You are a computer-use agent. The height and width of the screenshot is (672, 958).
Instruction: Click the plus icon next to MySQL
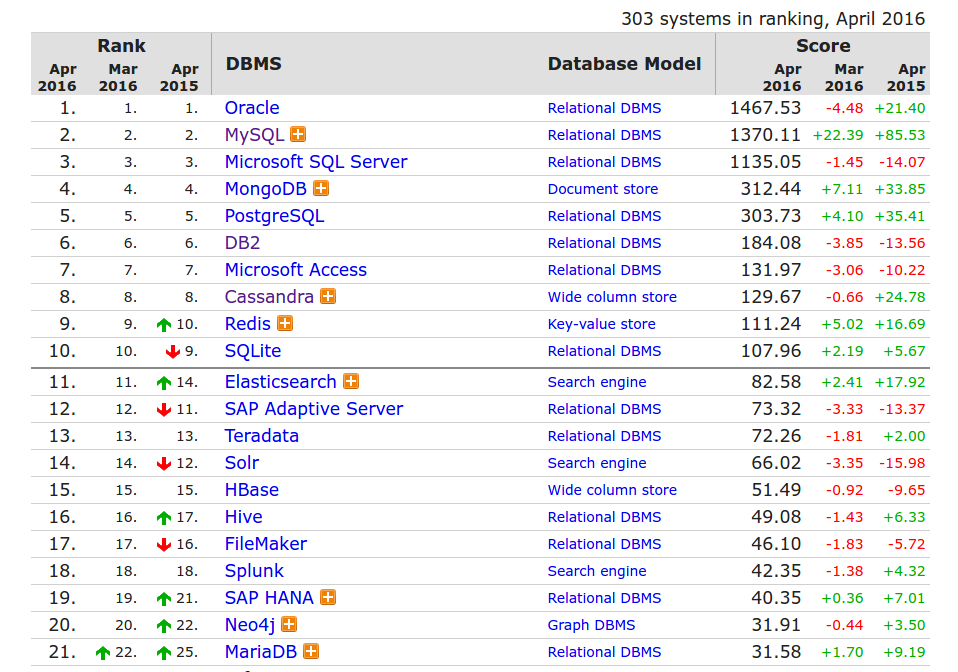point(298,135)
